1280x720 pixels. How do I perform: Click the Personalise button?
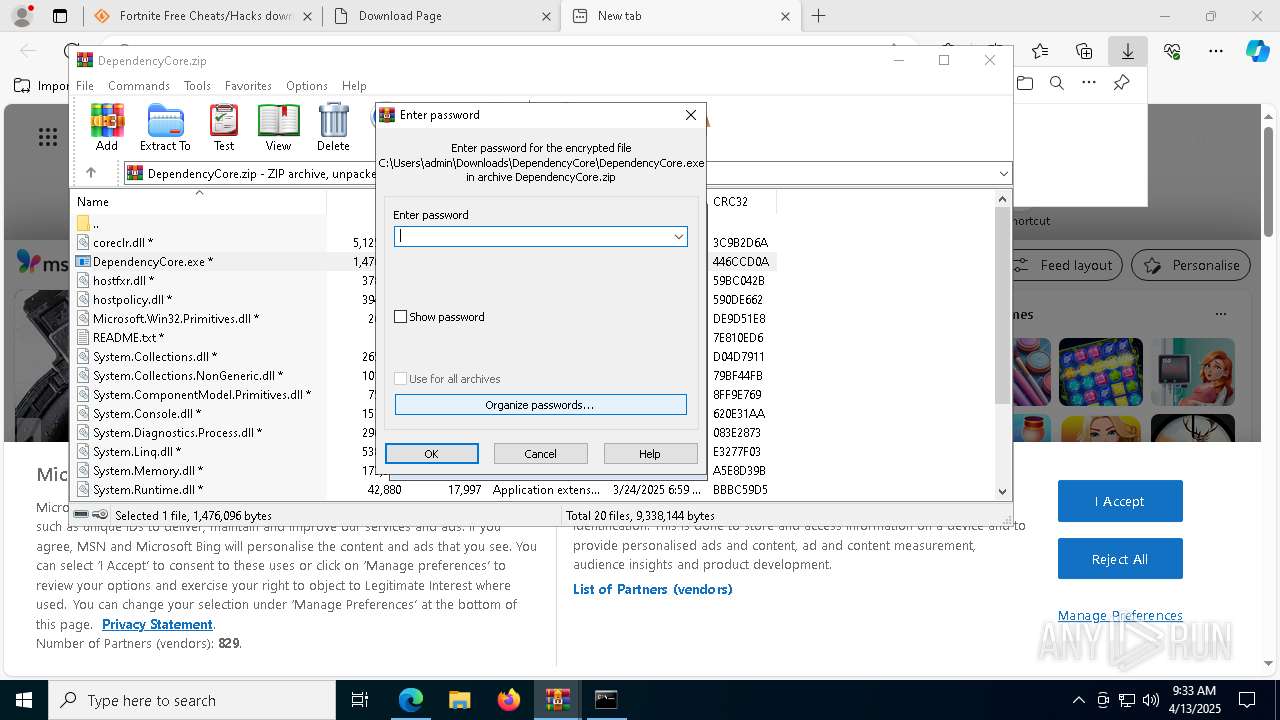(1191, 265)
